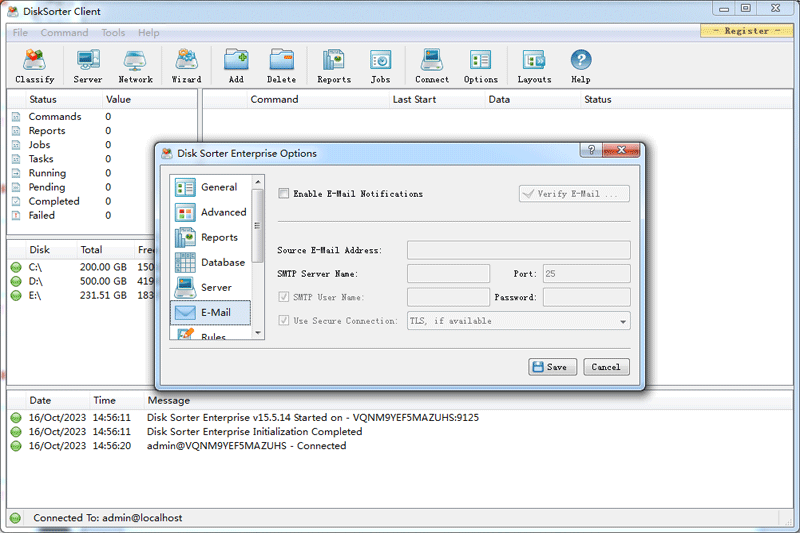Select Advanced in the options sidebar
The height and width of the screenshot is (533, 800).
click(x=212, y=212)
